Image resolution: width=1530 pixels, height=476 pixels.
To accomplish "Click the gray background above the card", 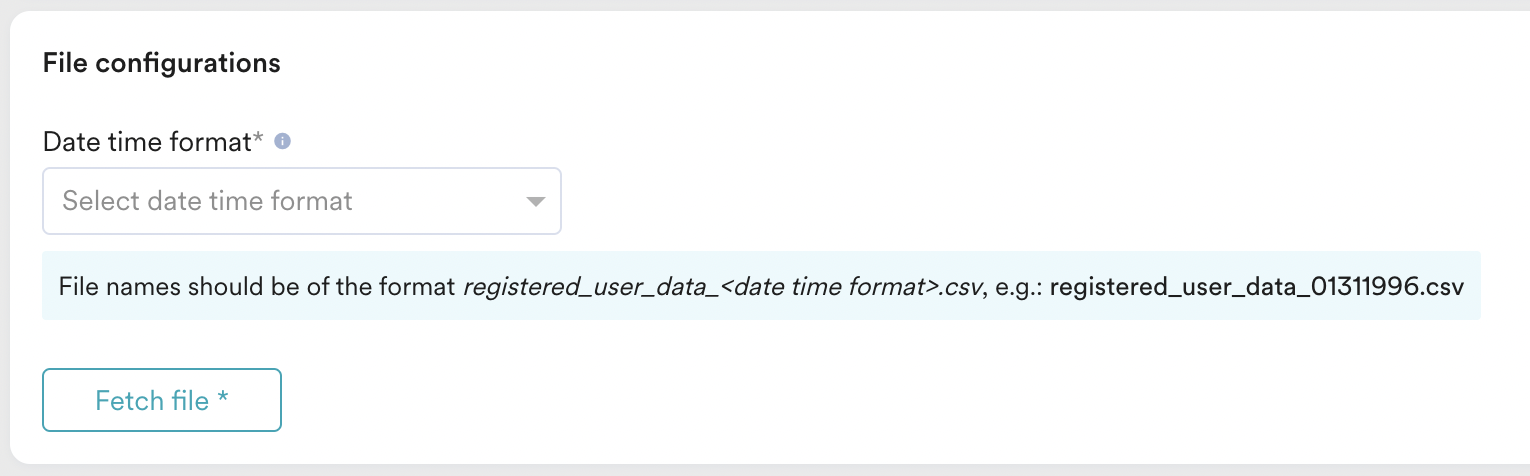I will (x=765, y=6).
